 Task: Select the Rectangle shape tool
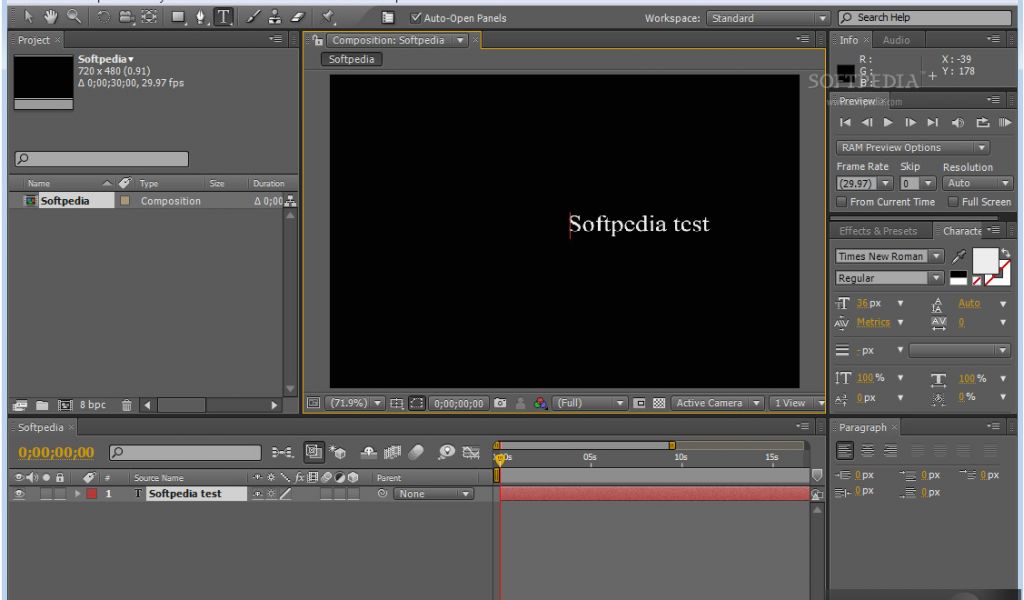(x=178, y=17)
